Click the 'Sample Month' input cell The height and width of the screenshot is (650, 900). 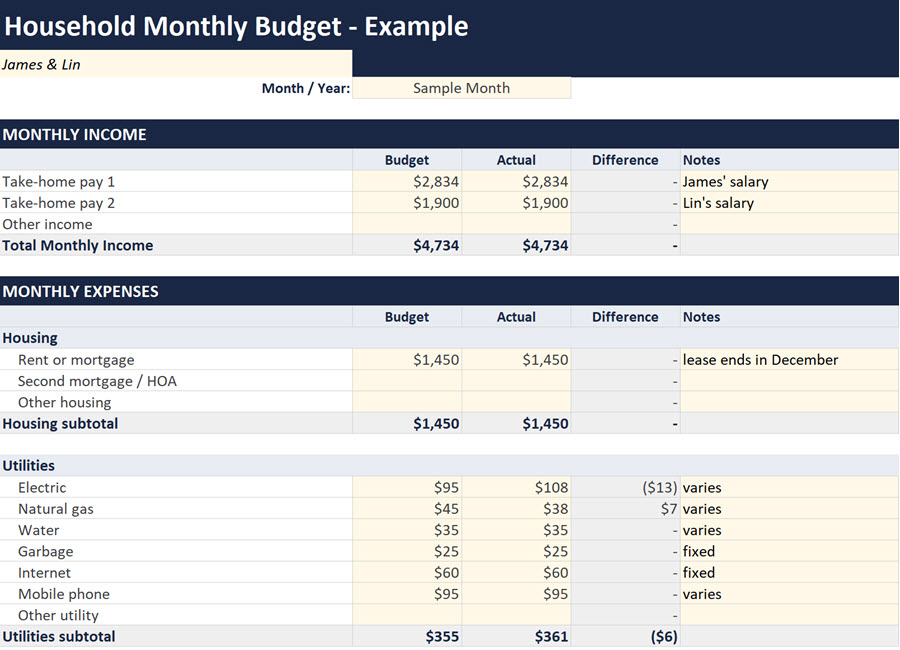[x=461, y=88]
